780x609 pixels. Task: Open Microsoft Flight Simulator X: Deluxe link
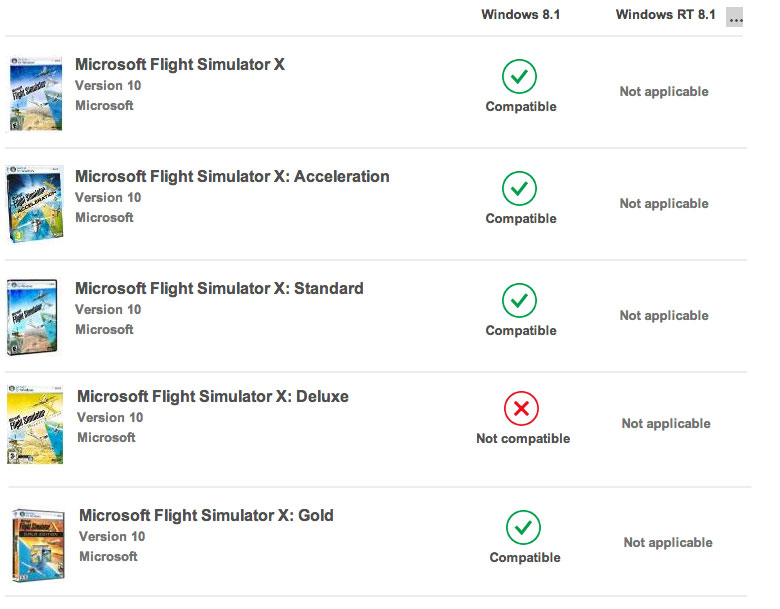[x=212, y=397]
